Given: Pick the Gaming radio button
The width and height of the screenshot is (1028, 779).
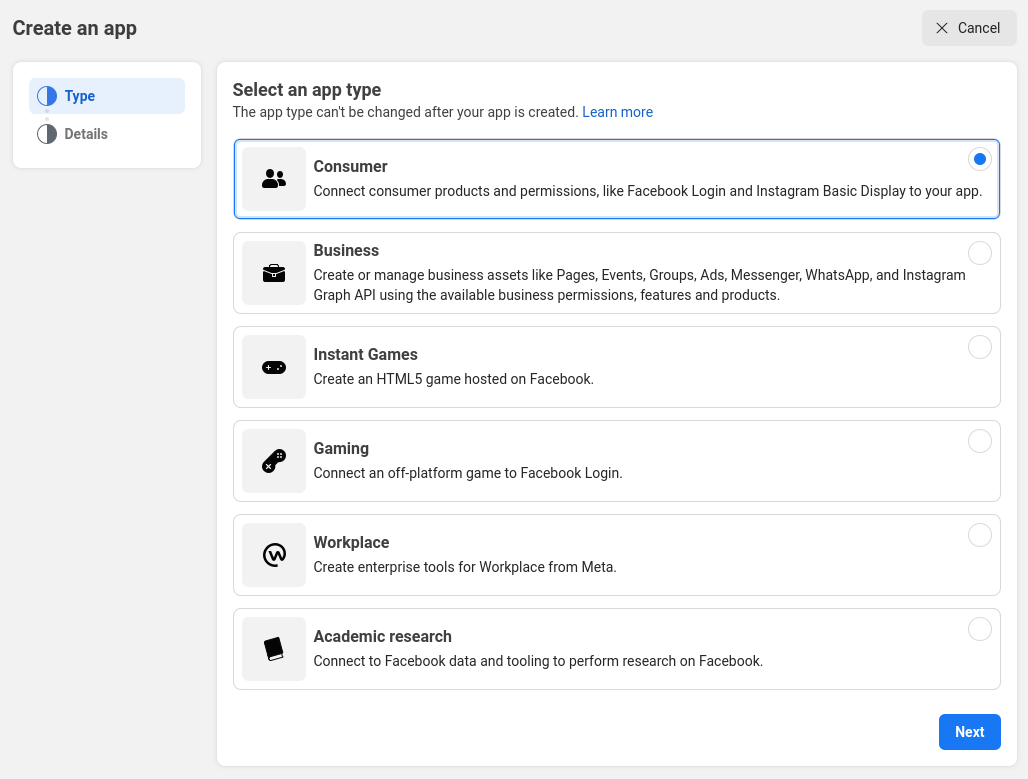Looking at the screenshot, I should pyautogui.click(x=980, y=441).
